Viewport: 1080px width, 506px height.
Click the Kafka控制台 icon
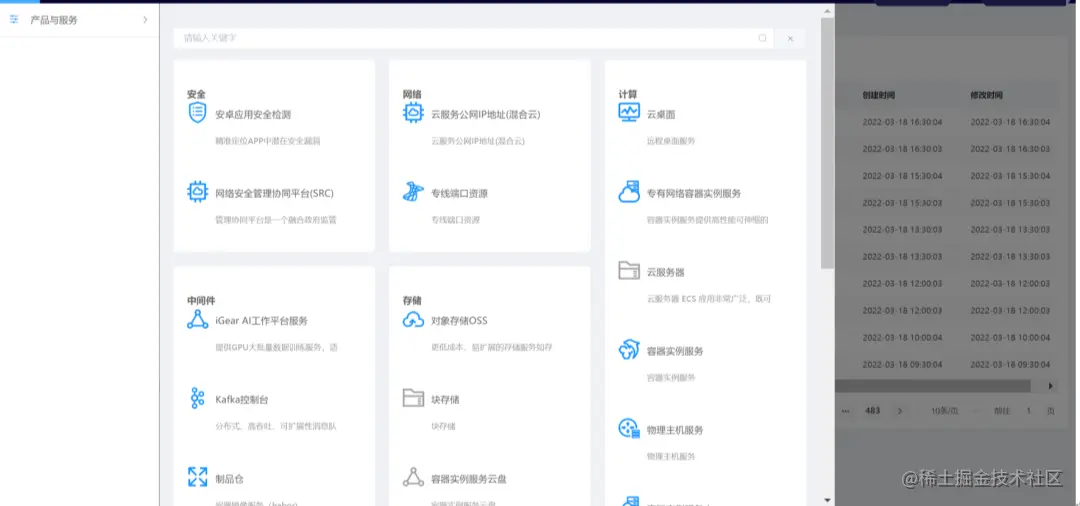pos(198,398)
